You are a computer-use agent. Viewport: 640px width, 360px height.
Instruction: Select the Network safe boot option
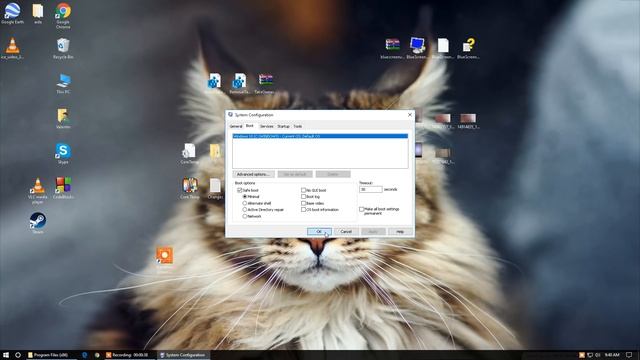[x=244, y=216]
